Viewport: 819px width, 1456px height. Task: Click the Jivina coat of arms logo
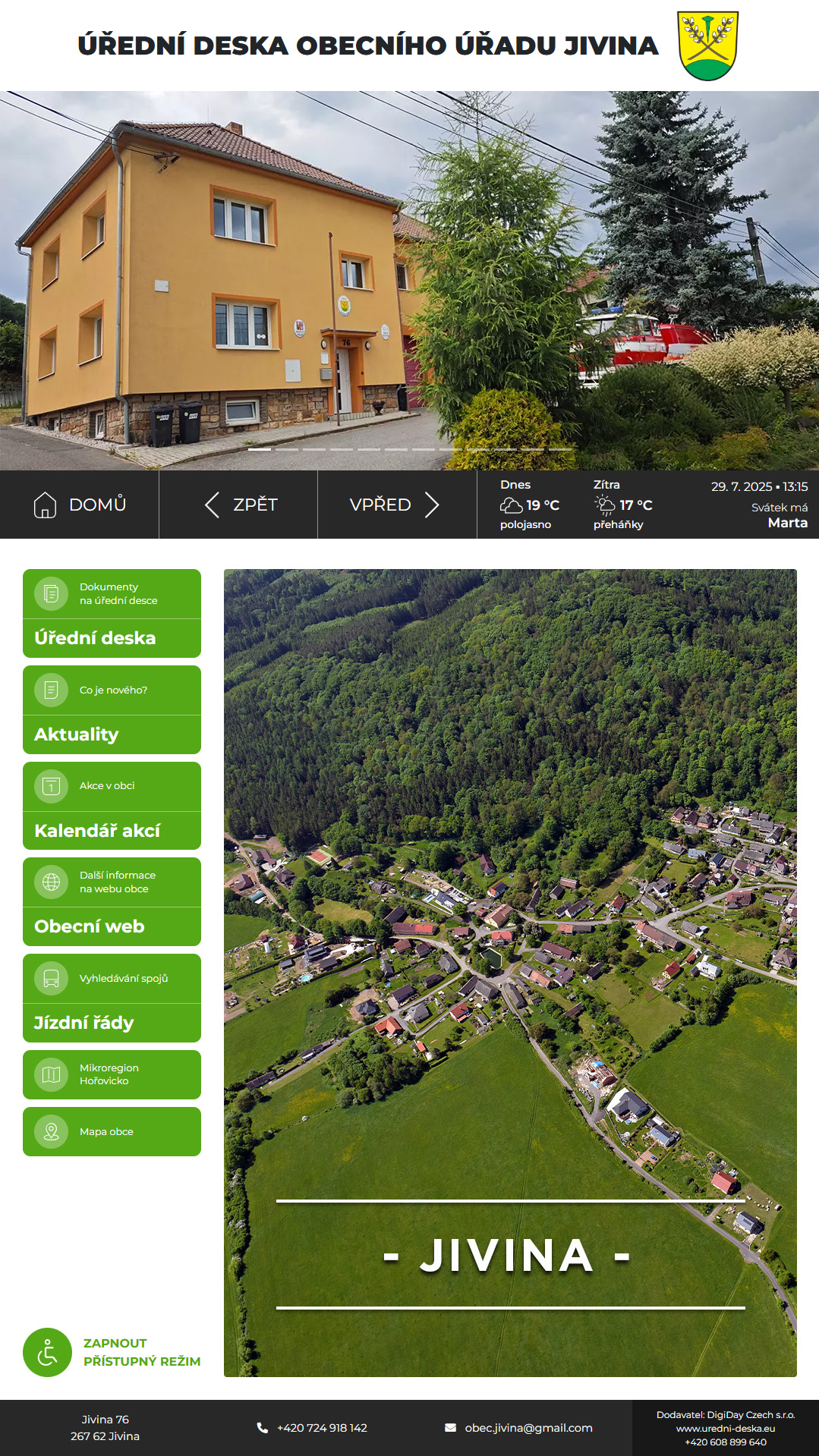707,46
